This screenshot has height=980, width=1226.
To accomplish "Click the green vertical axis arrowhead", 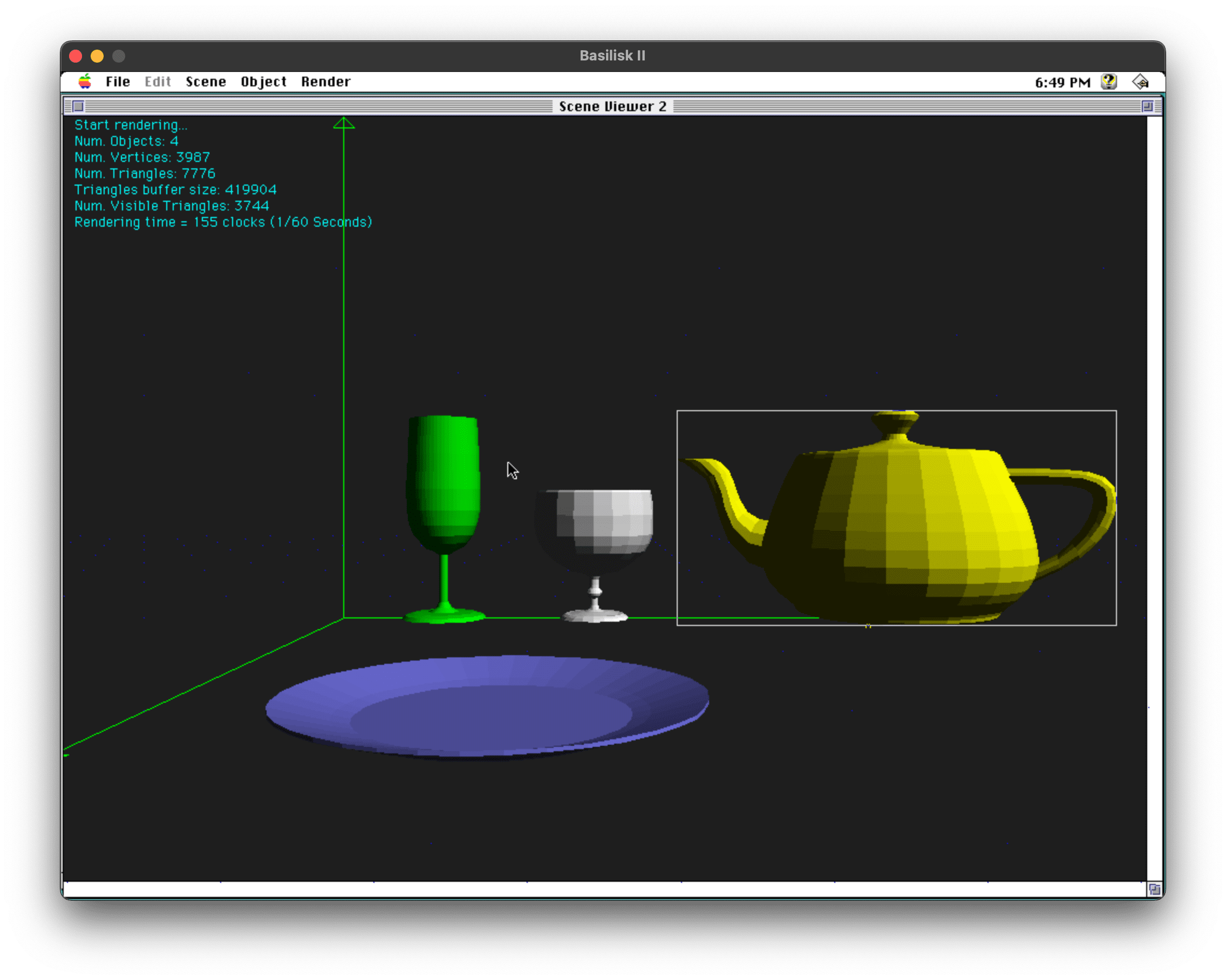I will [x=343, y=123].
